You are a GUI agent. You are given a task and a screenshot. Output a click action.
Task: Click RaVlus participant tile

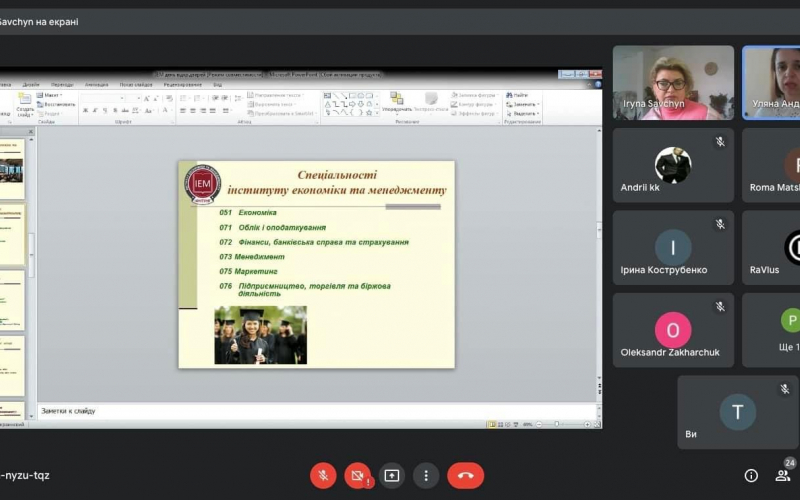771,248
